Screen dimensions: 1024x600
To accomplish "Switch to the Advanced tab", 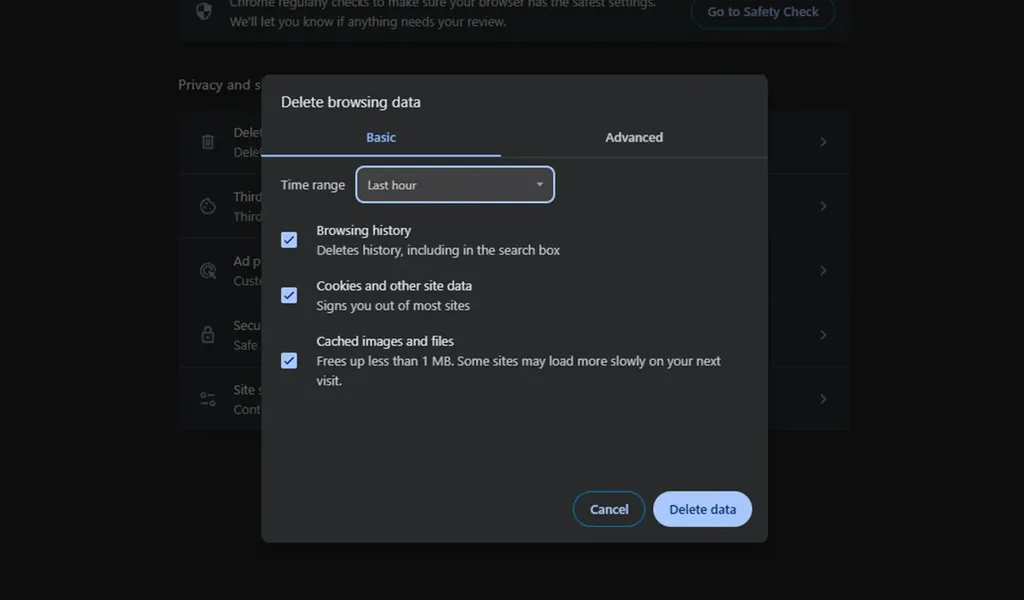I will tap(634, 138).
